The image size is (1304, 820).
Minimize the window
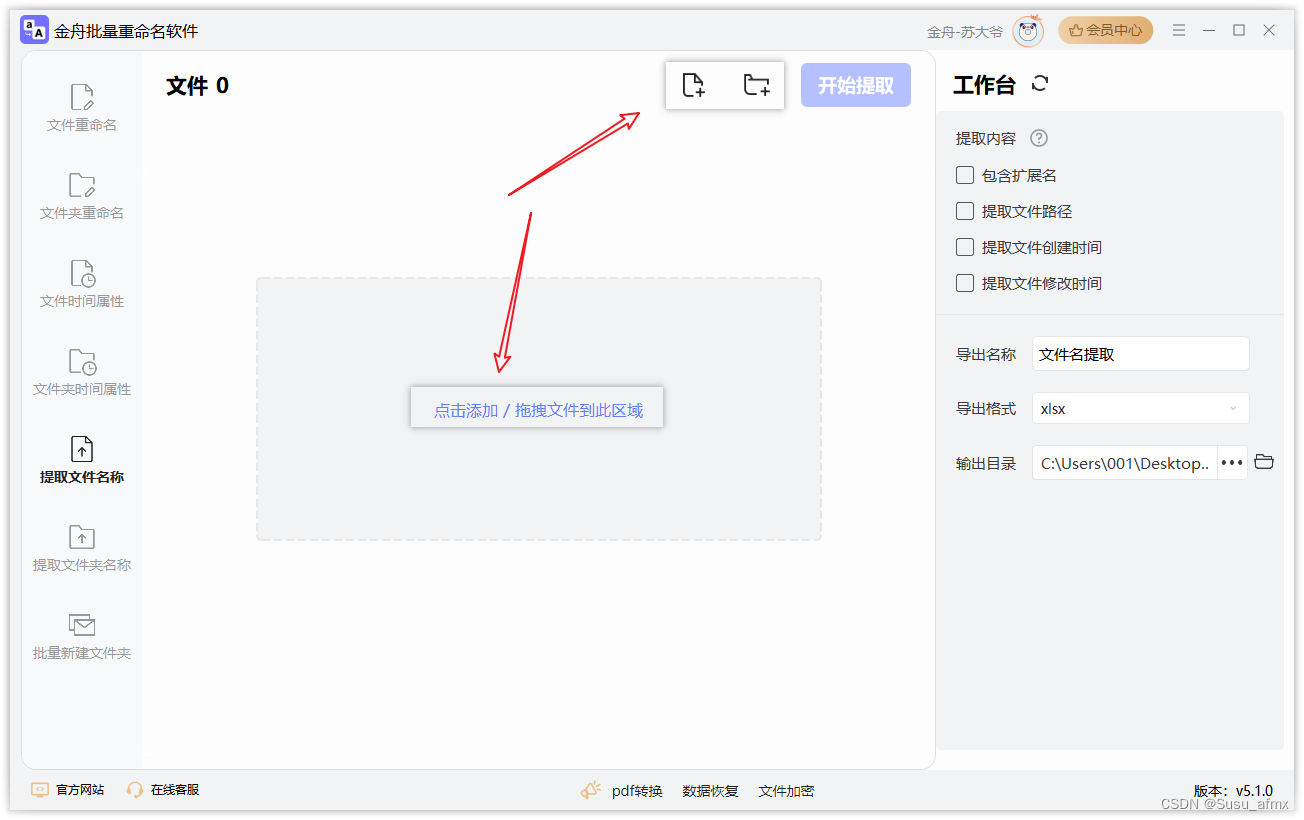1209,31
